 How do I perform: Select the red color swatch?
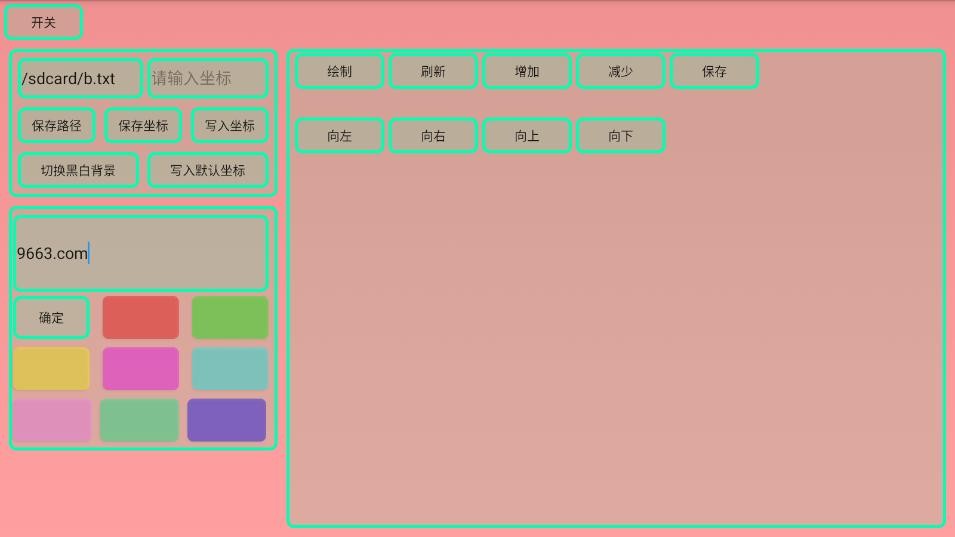pos(140,318)
